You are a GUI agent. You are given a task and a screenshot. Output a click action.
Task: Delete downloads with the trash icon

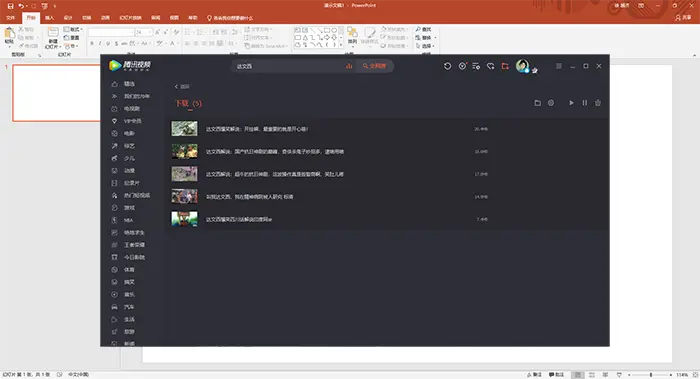(598, 103)
